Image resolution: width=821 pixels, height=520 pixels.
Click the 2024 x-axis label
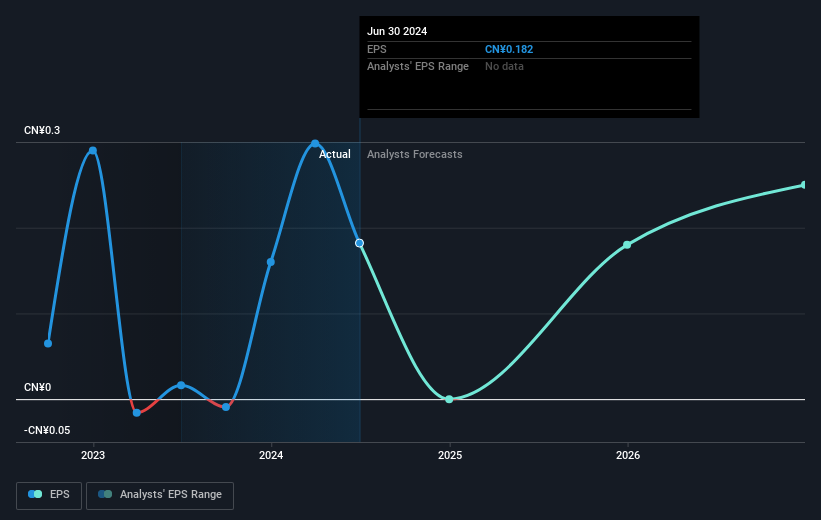tap(271, 455)
